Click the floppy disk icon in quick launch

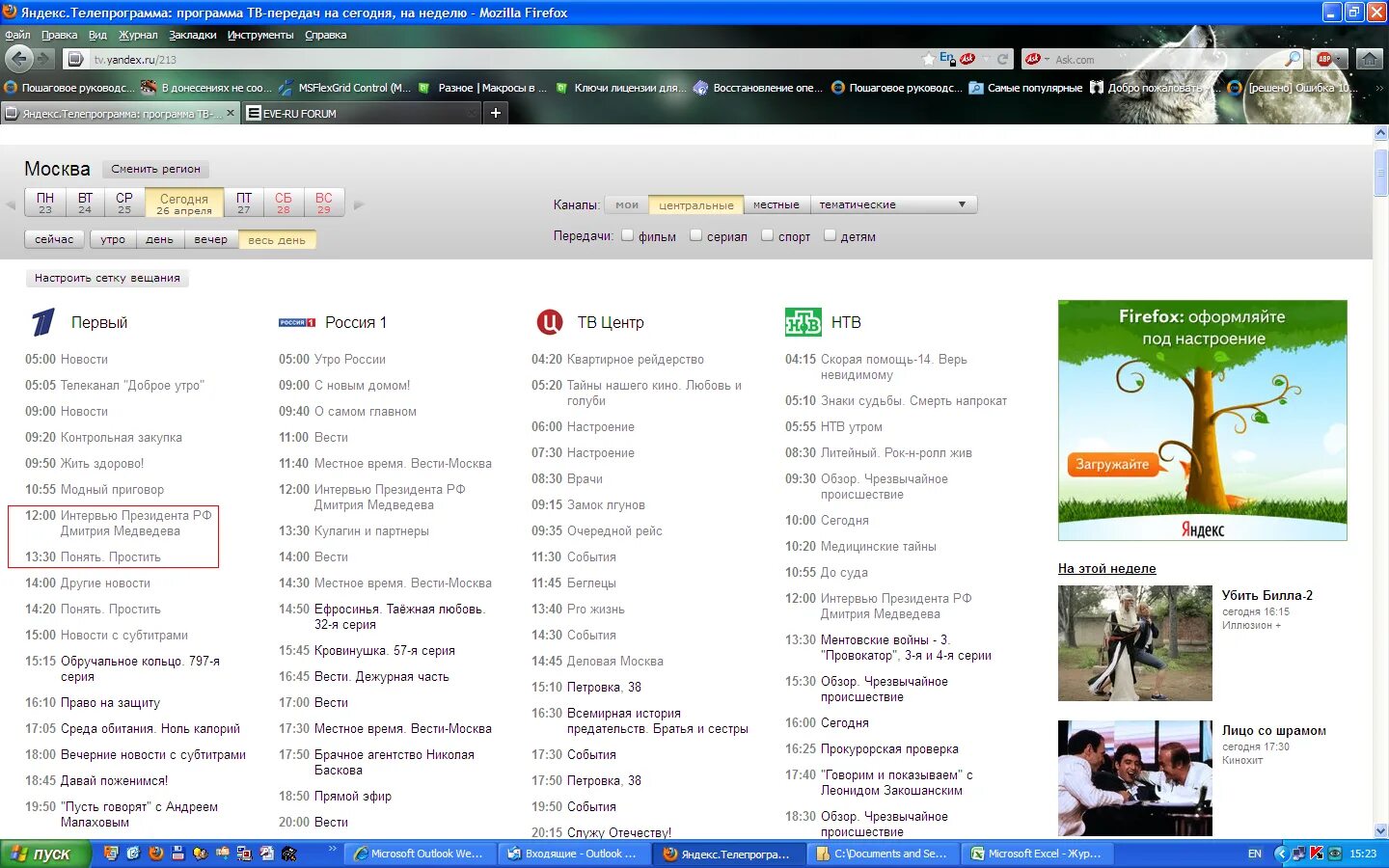[177, 854]
